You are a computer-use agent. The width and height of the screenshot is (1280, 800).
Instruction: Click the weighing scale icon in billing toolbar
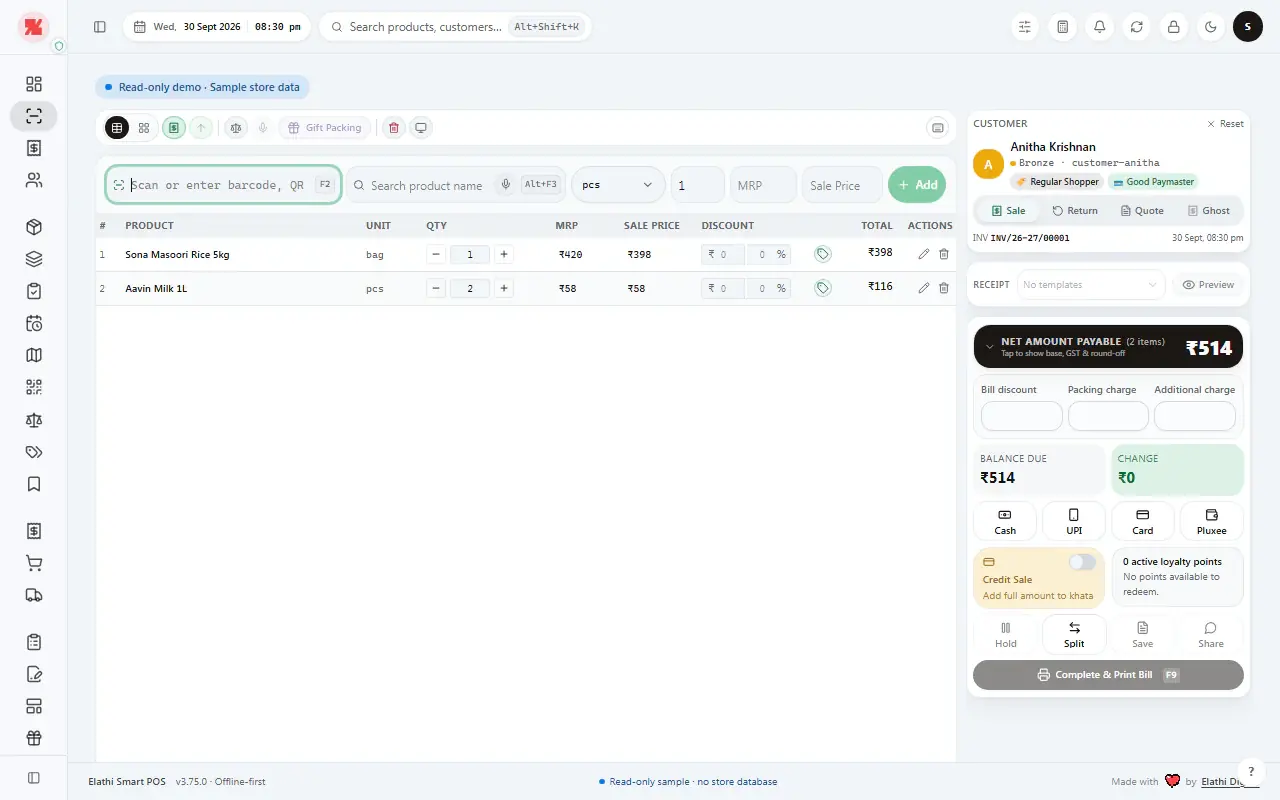point(236,128)
